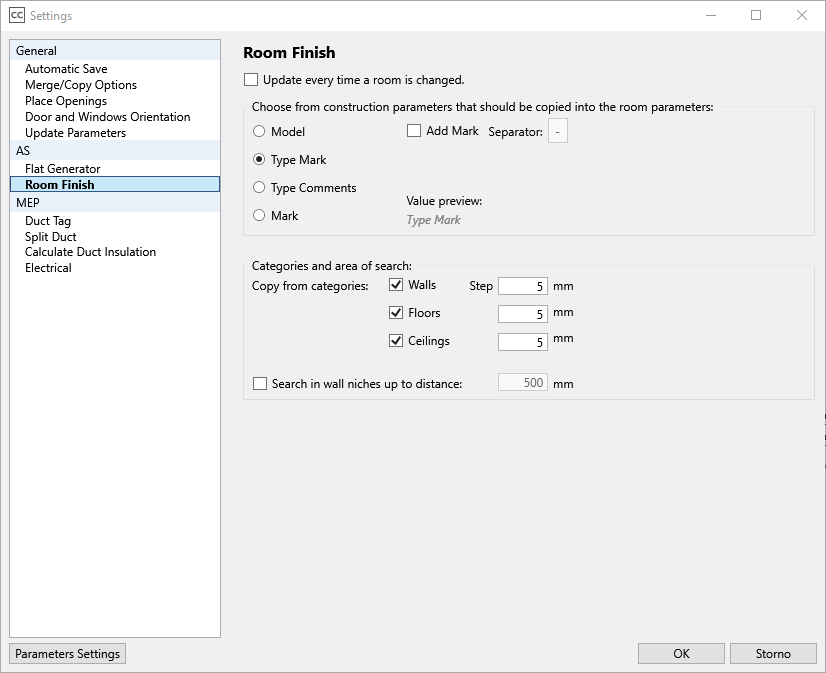Uncheck the Walls category checkbox
Screen dimensions: 826x673
coord(396,284)
